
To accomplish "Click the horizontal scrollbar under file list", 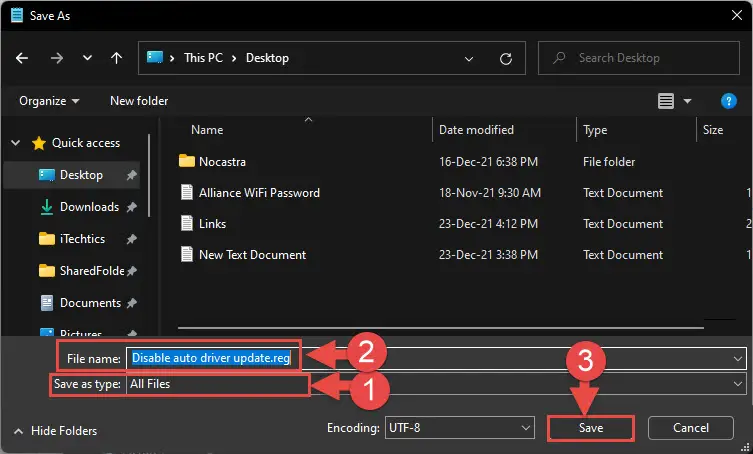I will (x=440, y=328).
